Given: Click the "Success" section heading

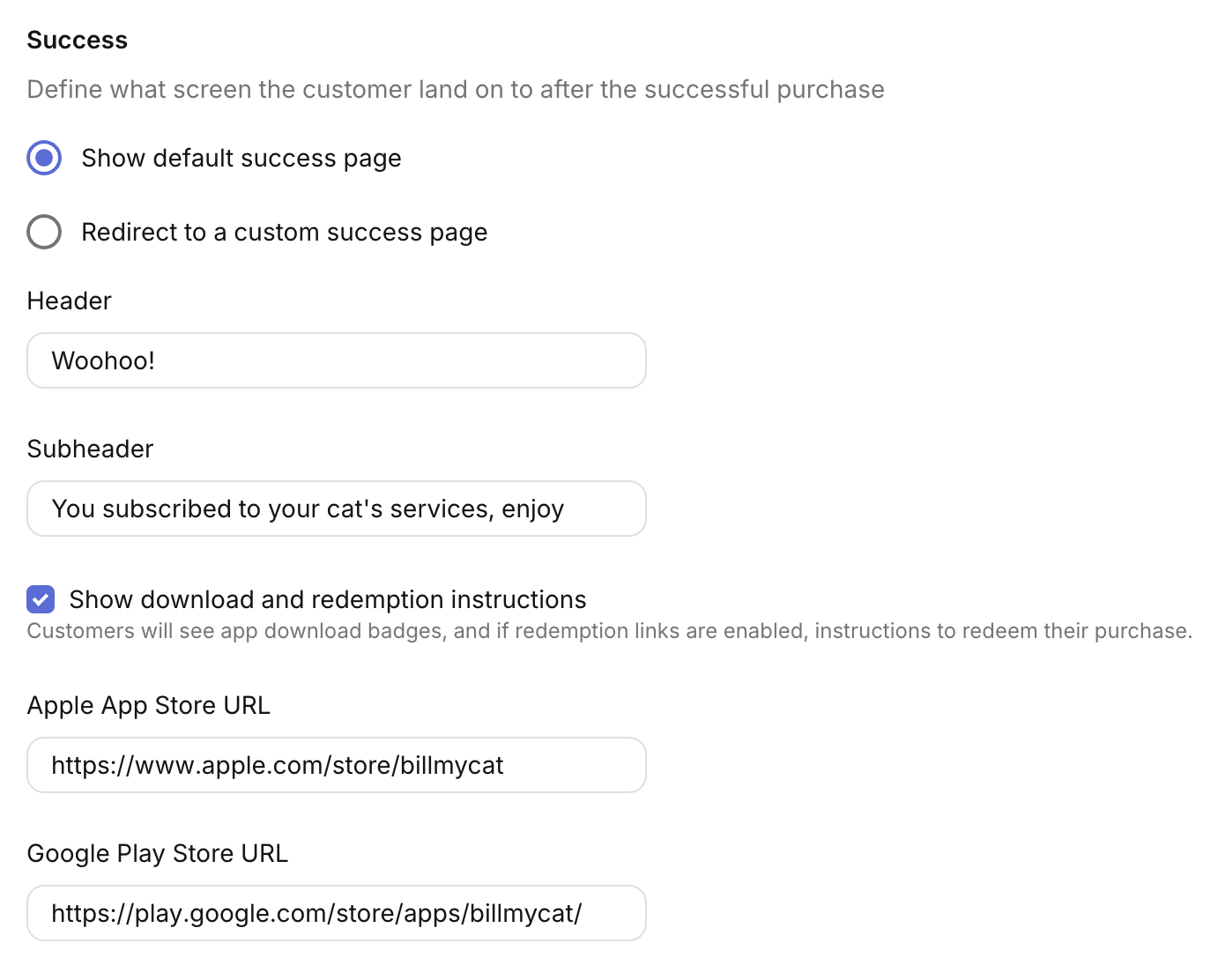Looking at the screenshot, I should tap(78, 41).
